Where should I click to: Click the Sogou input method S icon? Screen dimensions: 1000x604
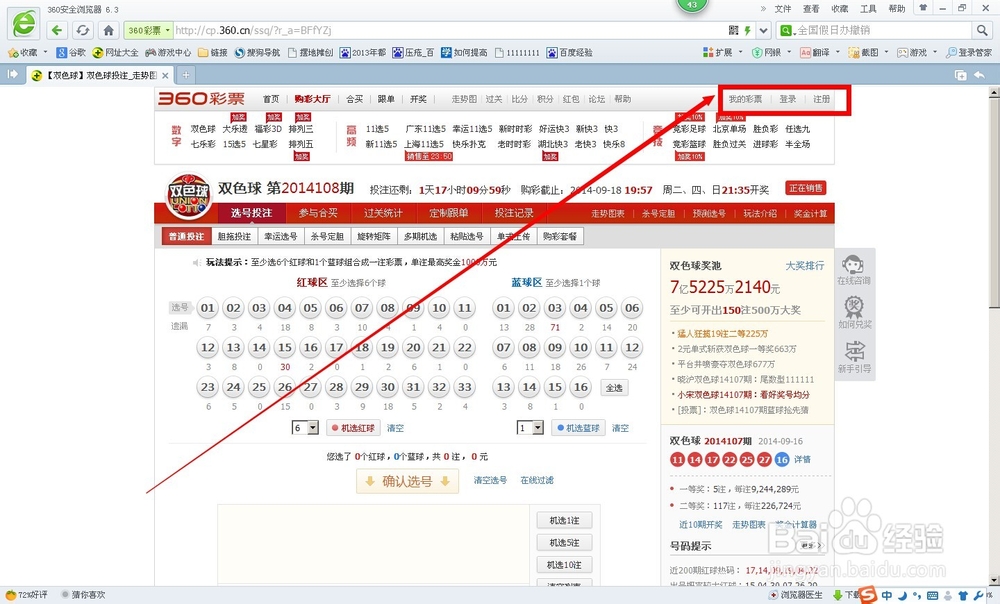click(867, 594)
